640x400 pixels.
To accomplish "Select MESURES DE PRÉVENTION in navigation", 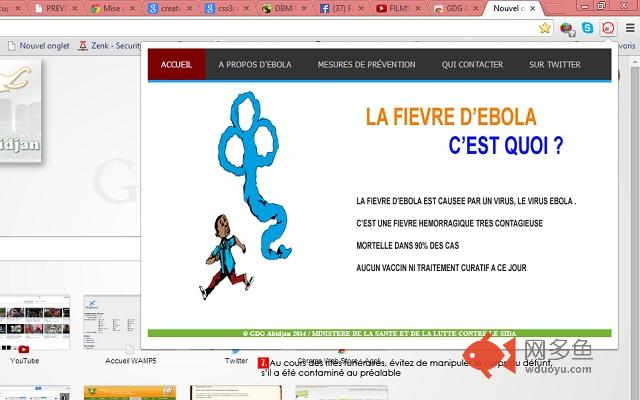I will [366, 65].
